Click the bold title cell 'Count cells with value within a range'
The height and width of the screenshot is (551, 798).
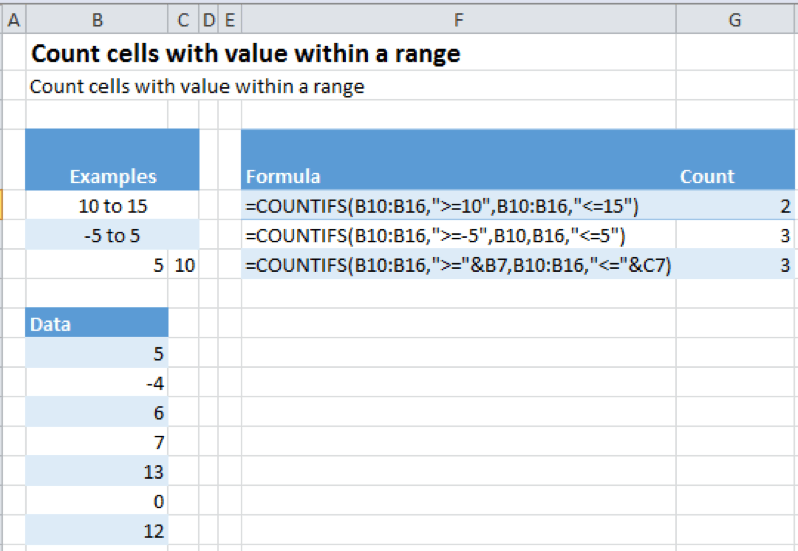(x=246, y=54)
